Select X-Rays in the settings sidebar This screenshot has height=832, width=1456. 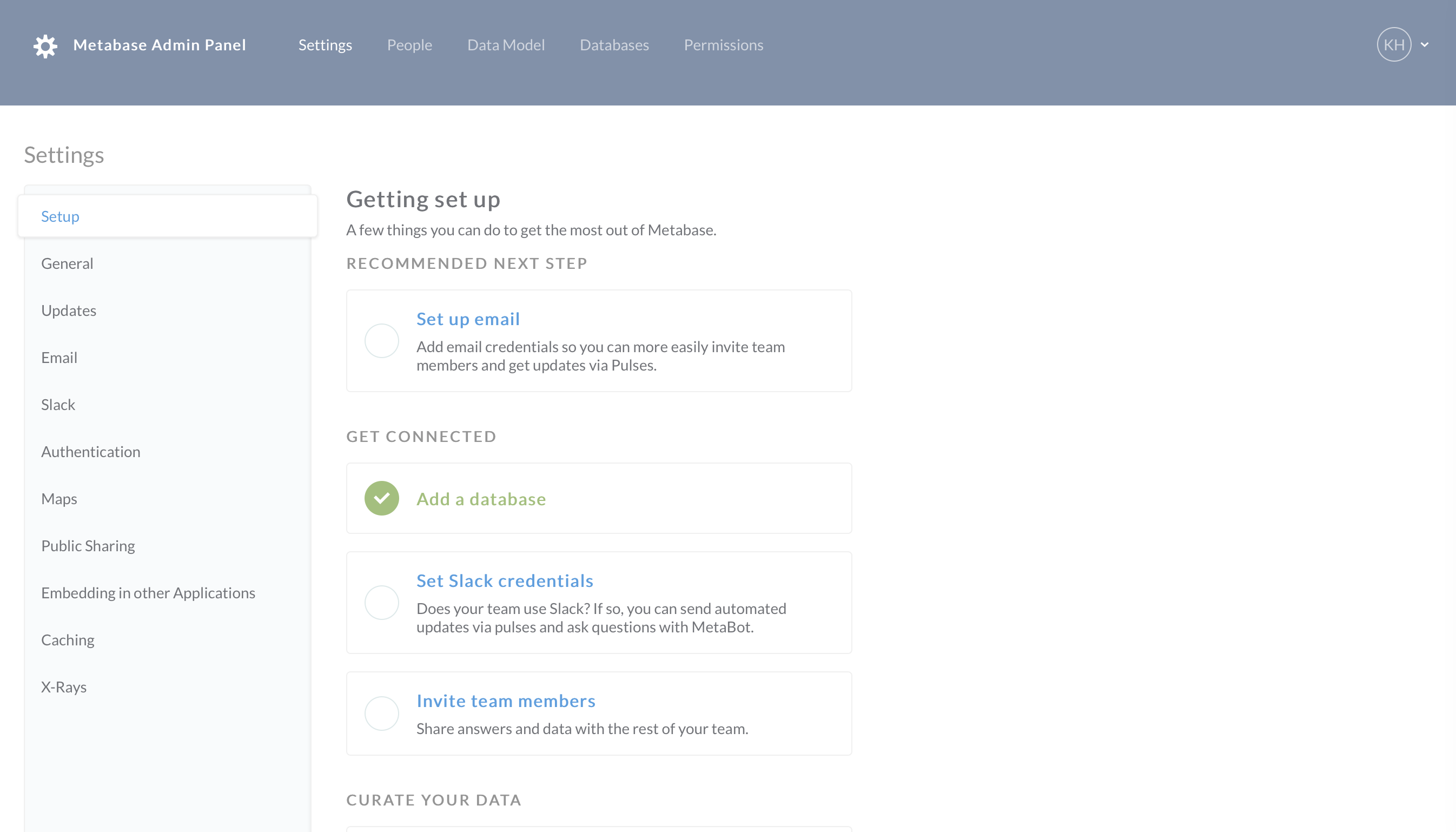click(63, 687)
